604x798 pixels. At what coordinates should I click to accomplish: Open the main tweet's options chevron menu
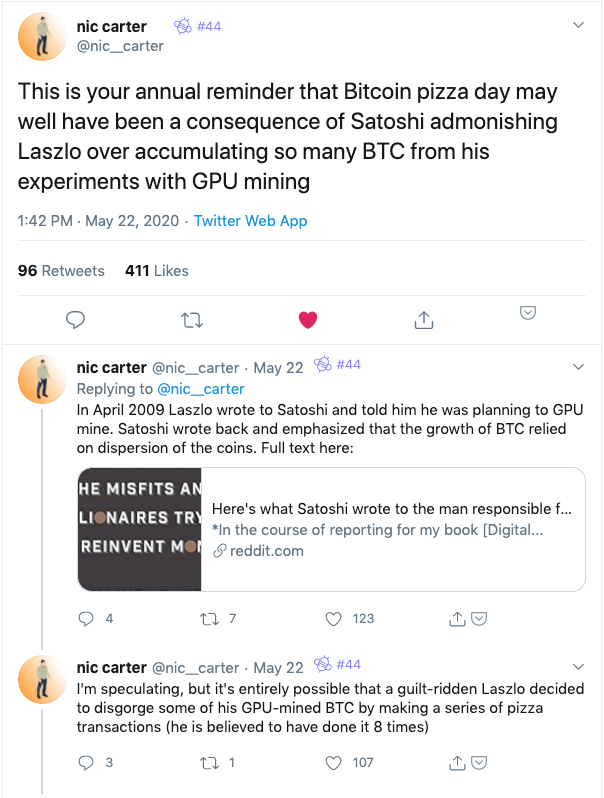coord(579,24)
